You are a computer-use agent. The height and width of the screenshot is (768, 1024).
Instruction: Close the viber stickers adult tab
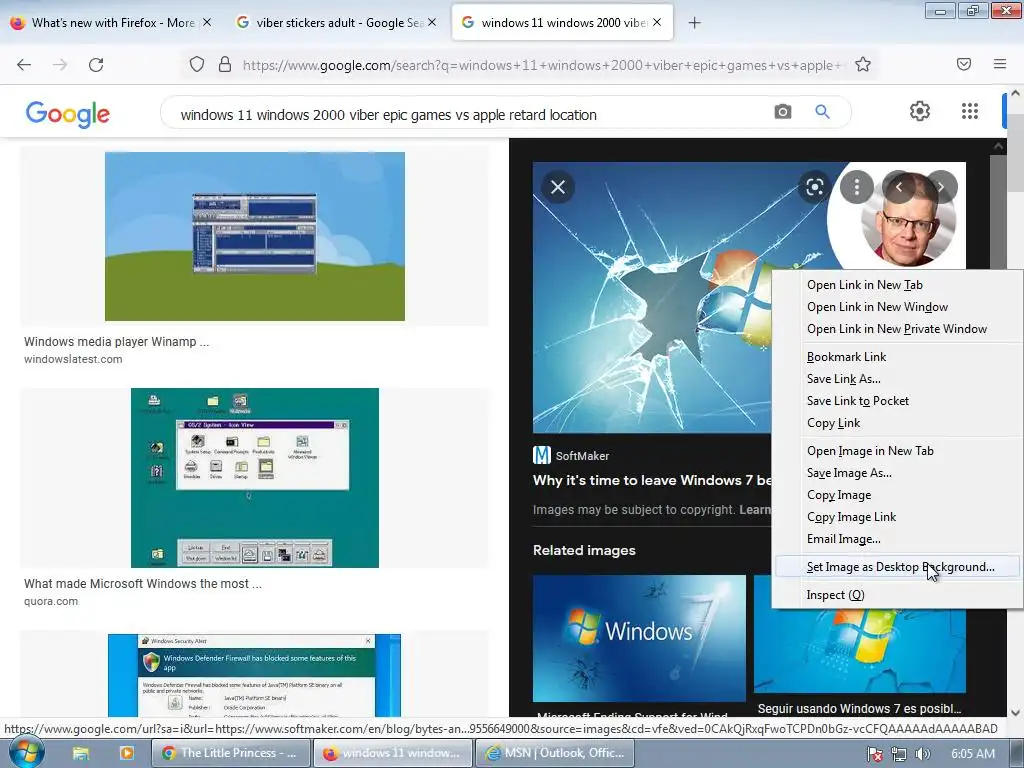pos(432,22)
